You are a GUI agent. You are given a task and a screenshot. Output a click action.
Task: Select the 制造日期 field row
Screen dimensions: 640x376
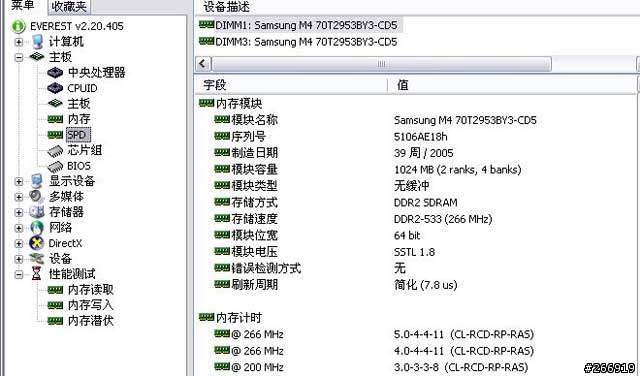[254, 153]
